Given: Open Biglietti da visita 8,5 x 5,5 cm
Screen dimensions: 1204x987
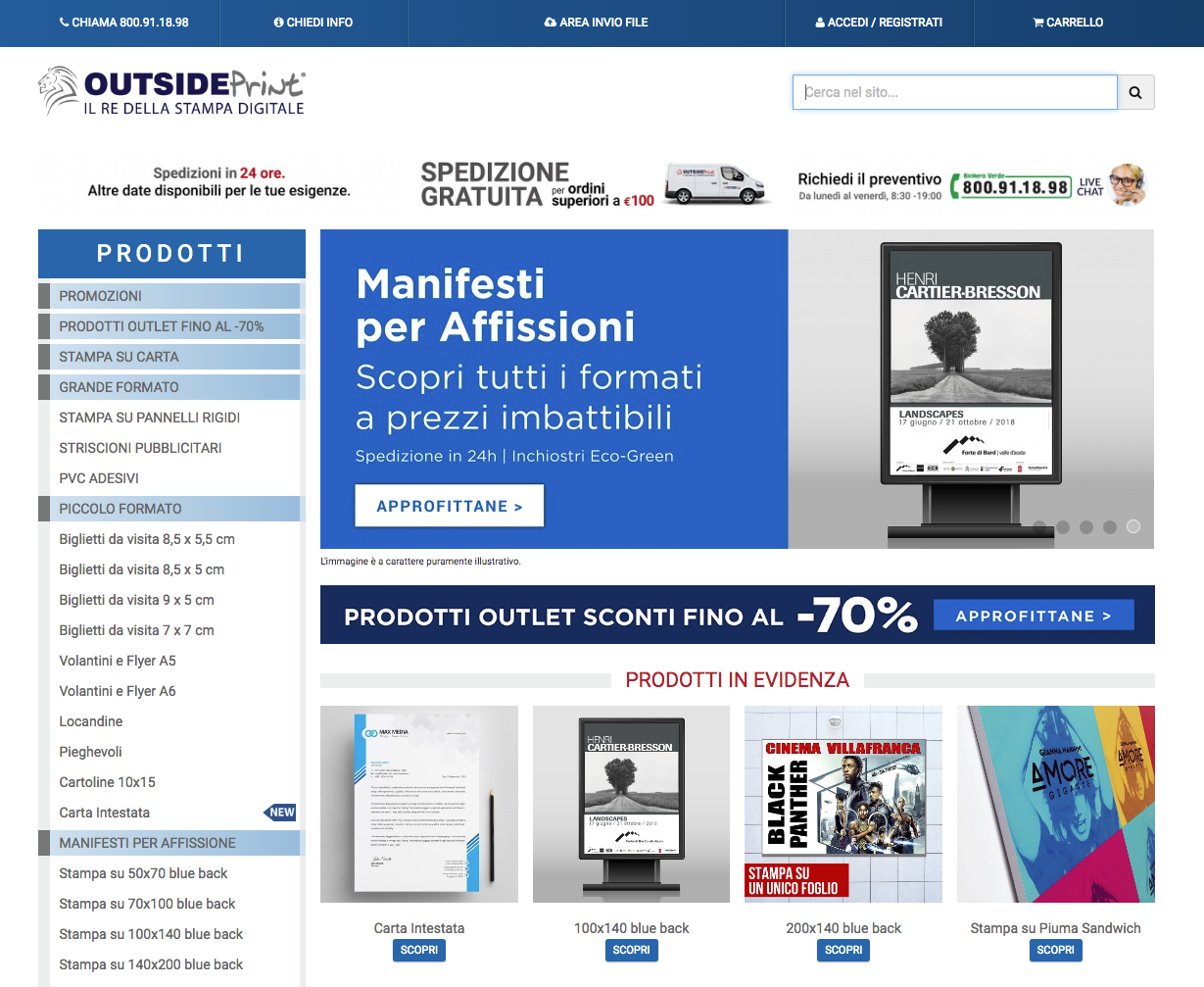Looking at the screenshot, I should (147, 539).
